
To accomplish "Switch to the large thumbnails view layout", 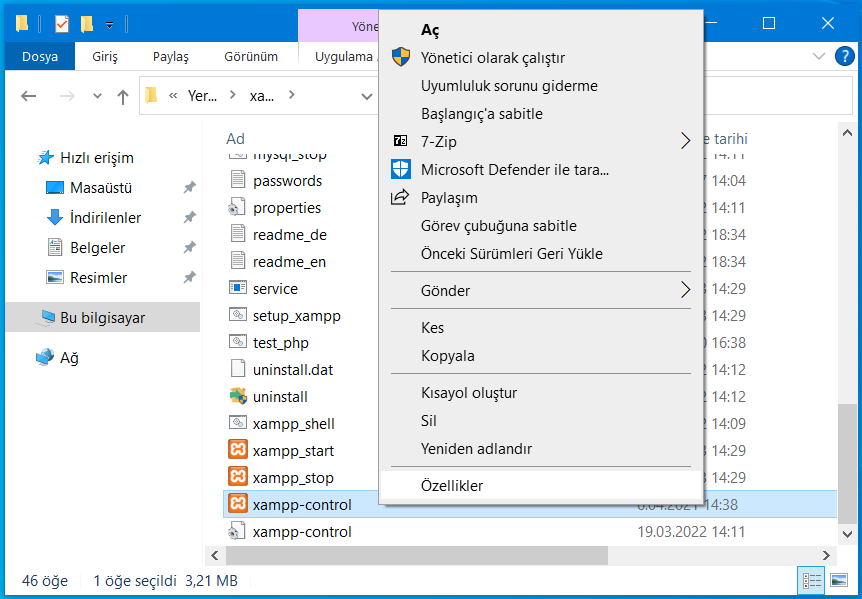I will pos(839,580).
